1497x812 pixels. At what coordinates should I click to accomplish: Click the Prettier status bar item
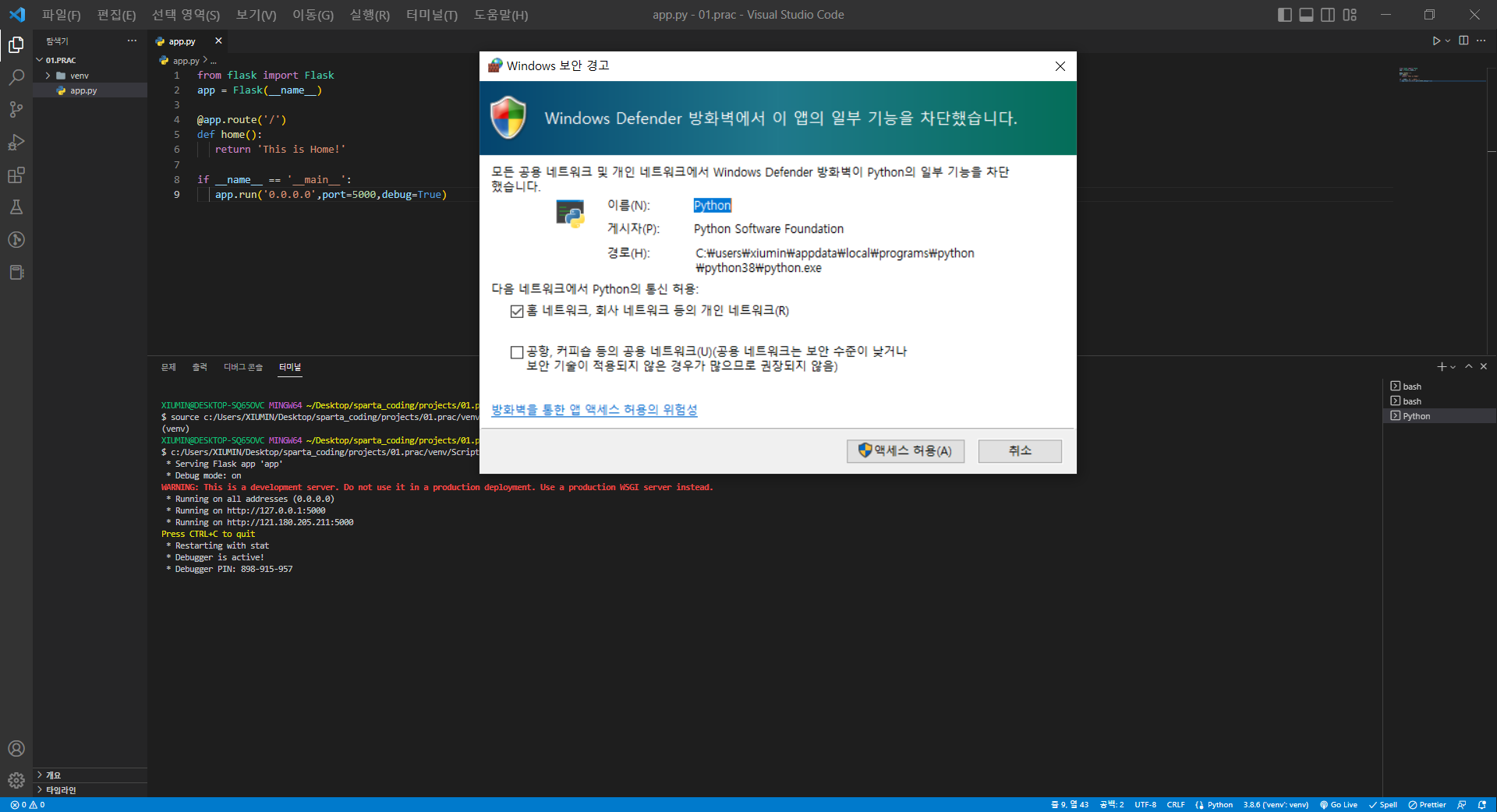(x=1427, y=805)
